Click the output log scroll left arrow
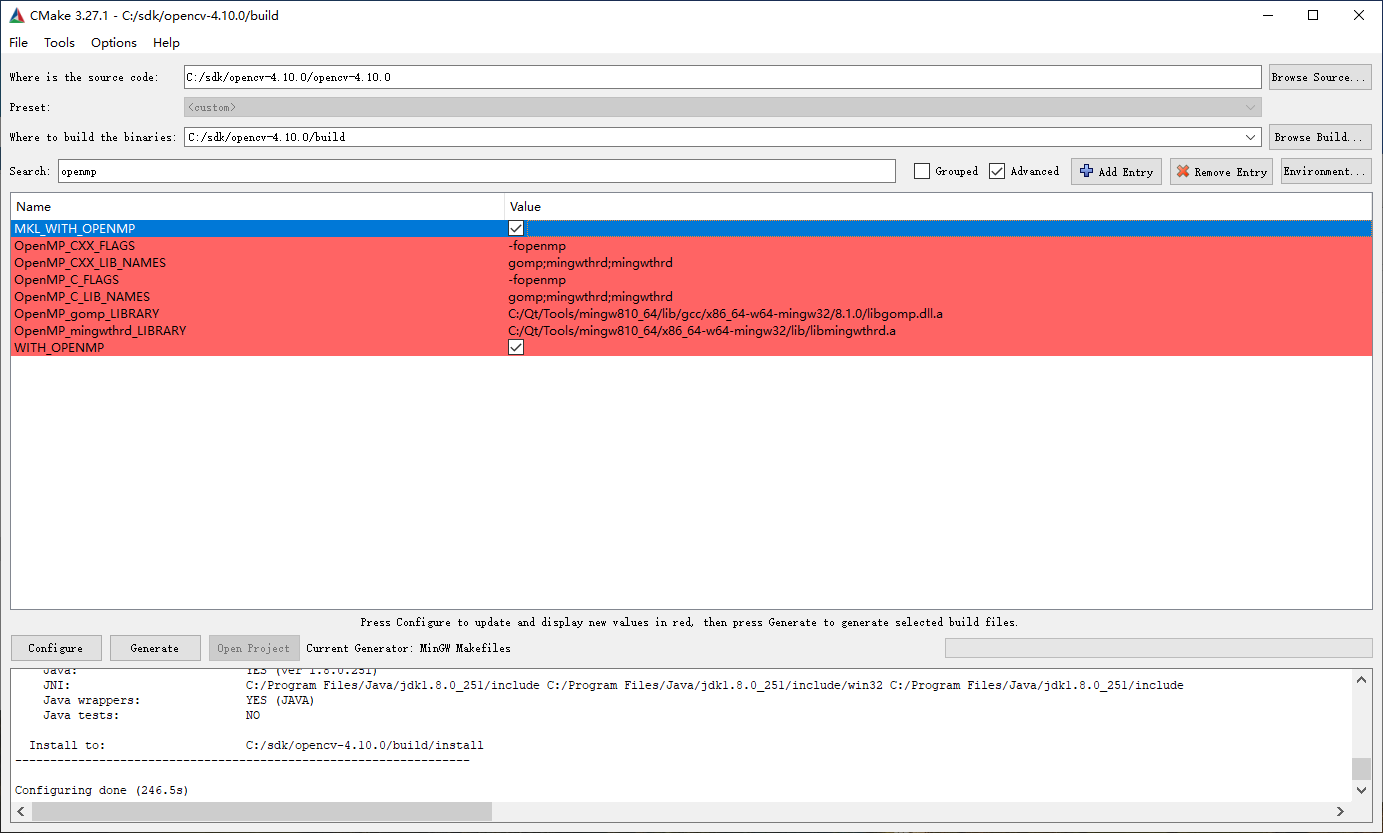The image size is (1383, 833). 21,811
